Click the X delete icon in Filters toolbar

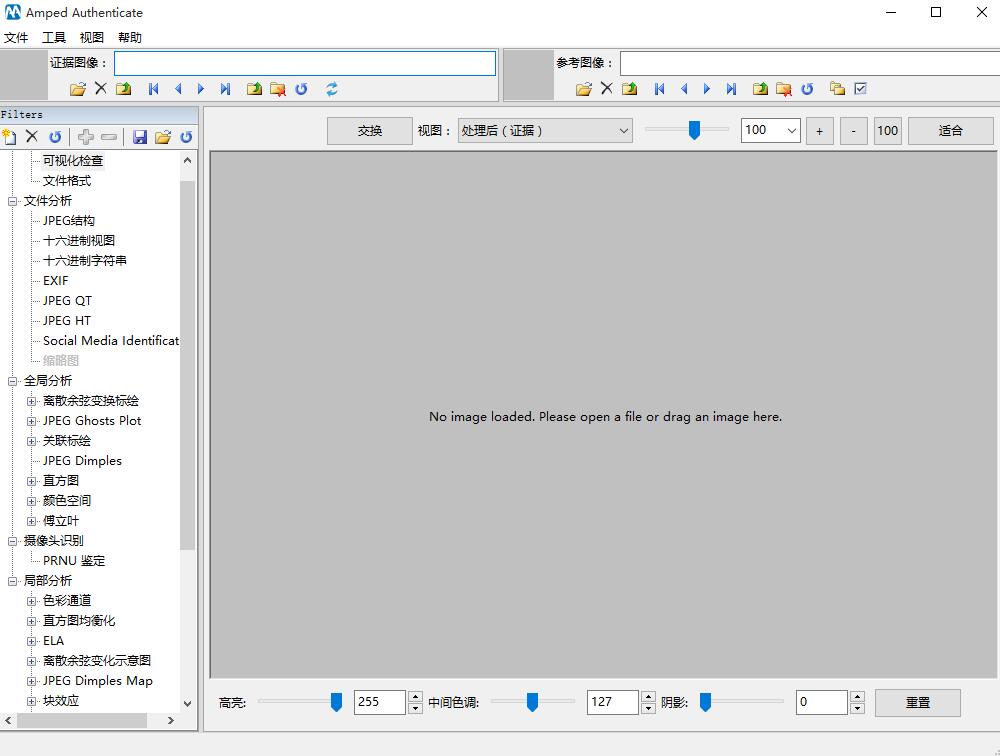tap(32, 136)
